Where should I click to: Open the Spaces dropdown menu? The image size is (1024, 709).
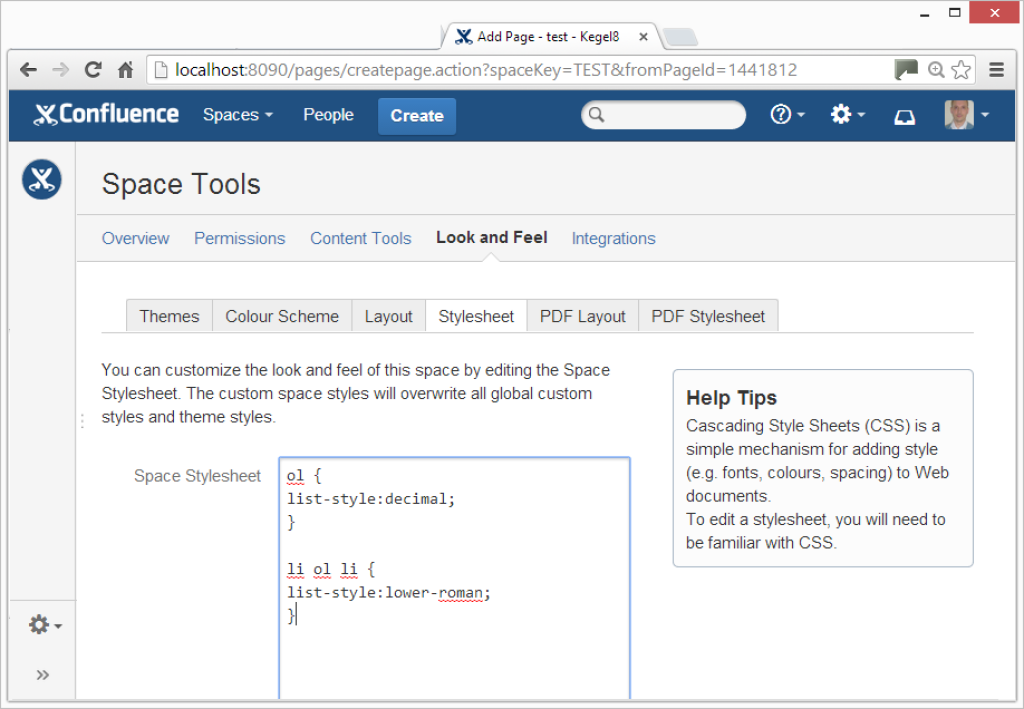237,115
